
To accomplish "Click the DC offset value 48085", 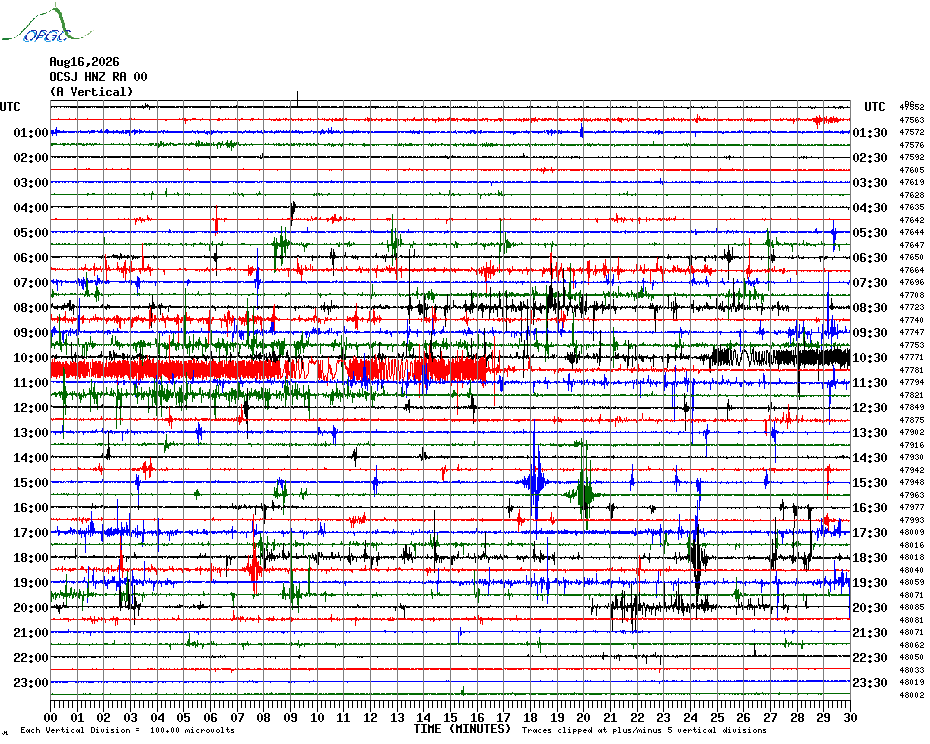I will point(912,608).
